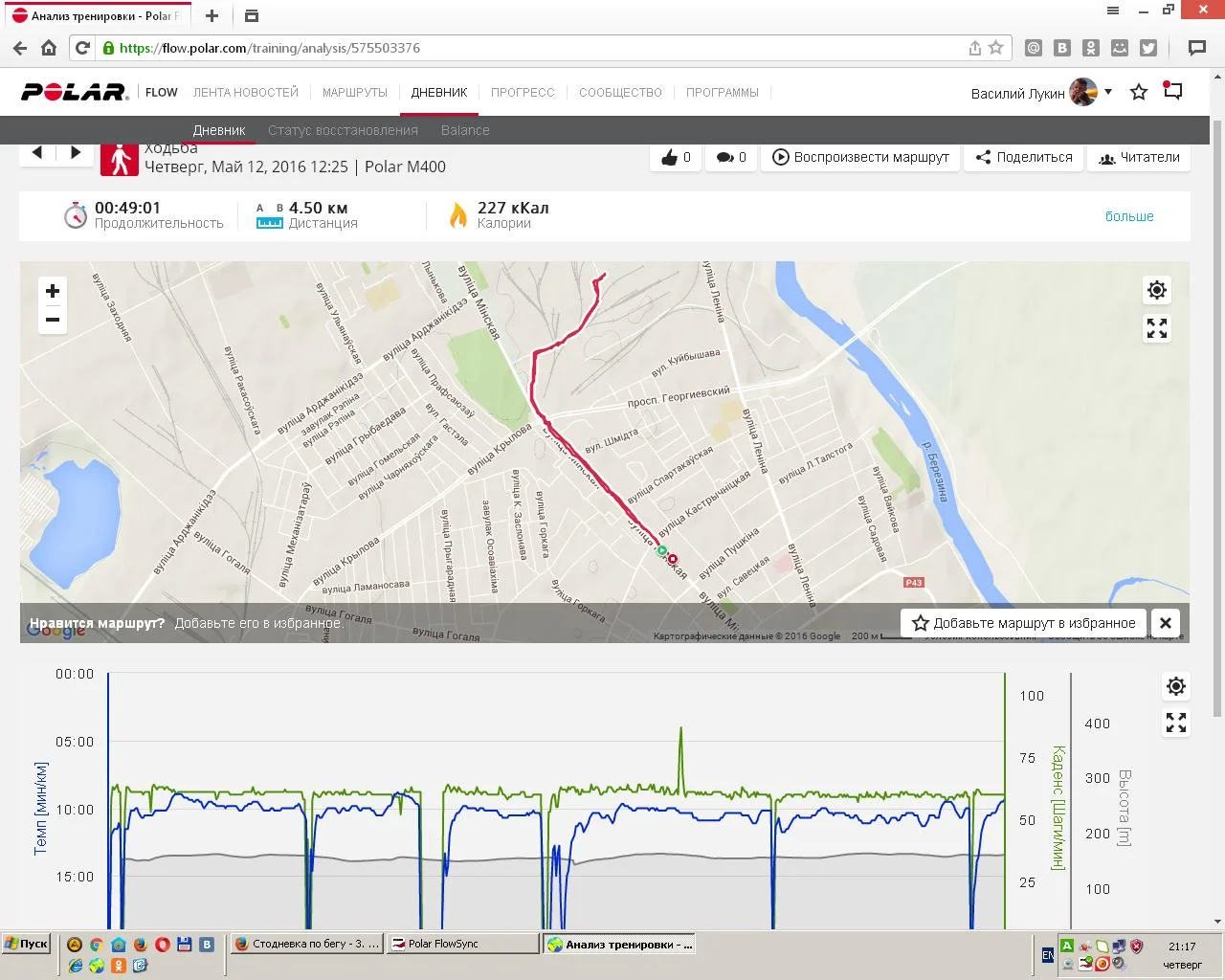Expand the map to fullscreen
The image size is (1225, 980).
[1157, 328]
